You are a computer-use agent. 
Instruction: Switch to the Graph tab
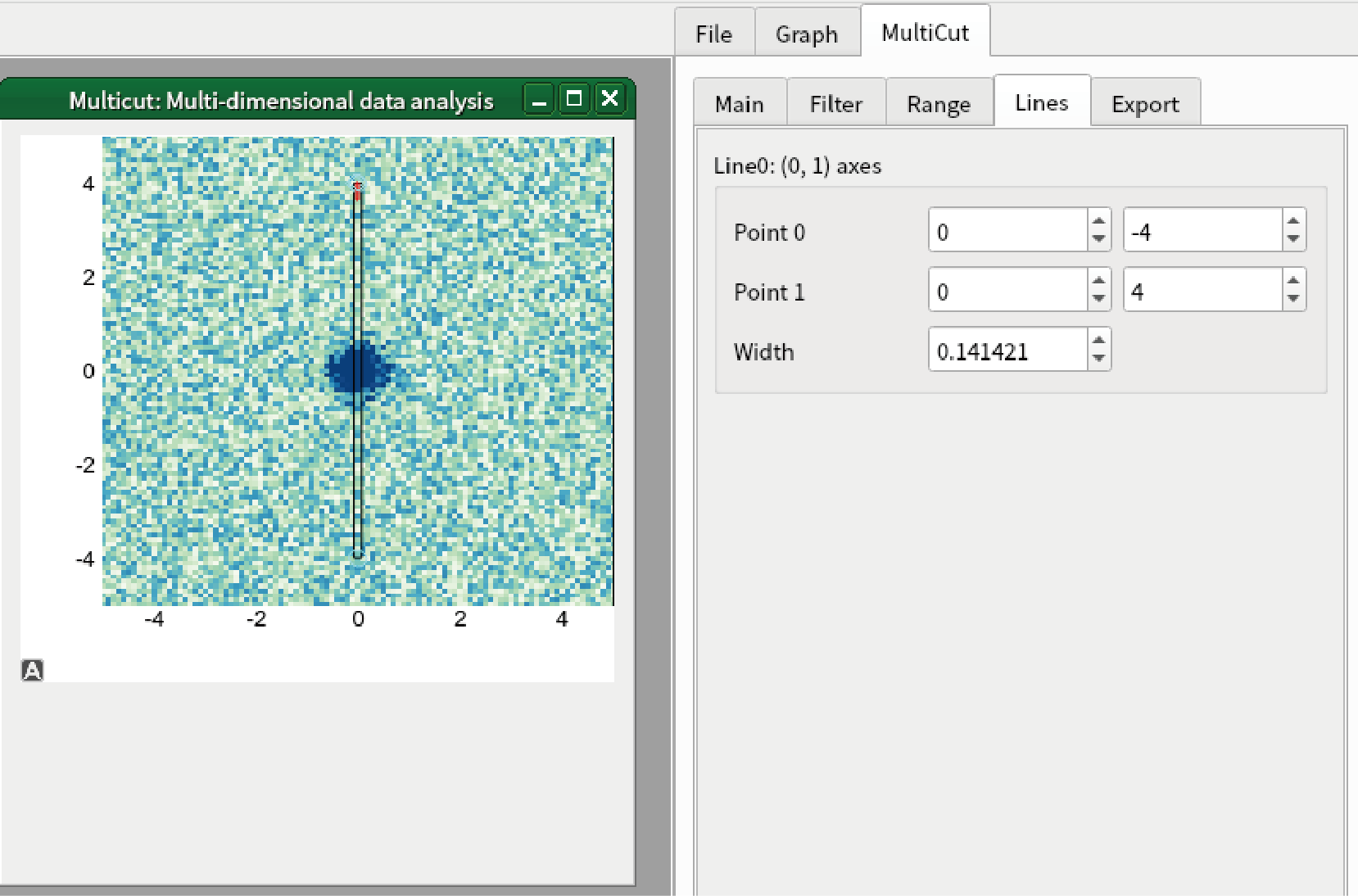[807, 34]
